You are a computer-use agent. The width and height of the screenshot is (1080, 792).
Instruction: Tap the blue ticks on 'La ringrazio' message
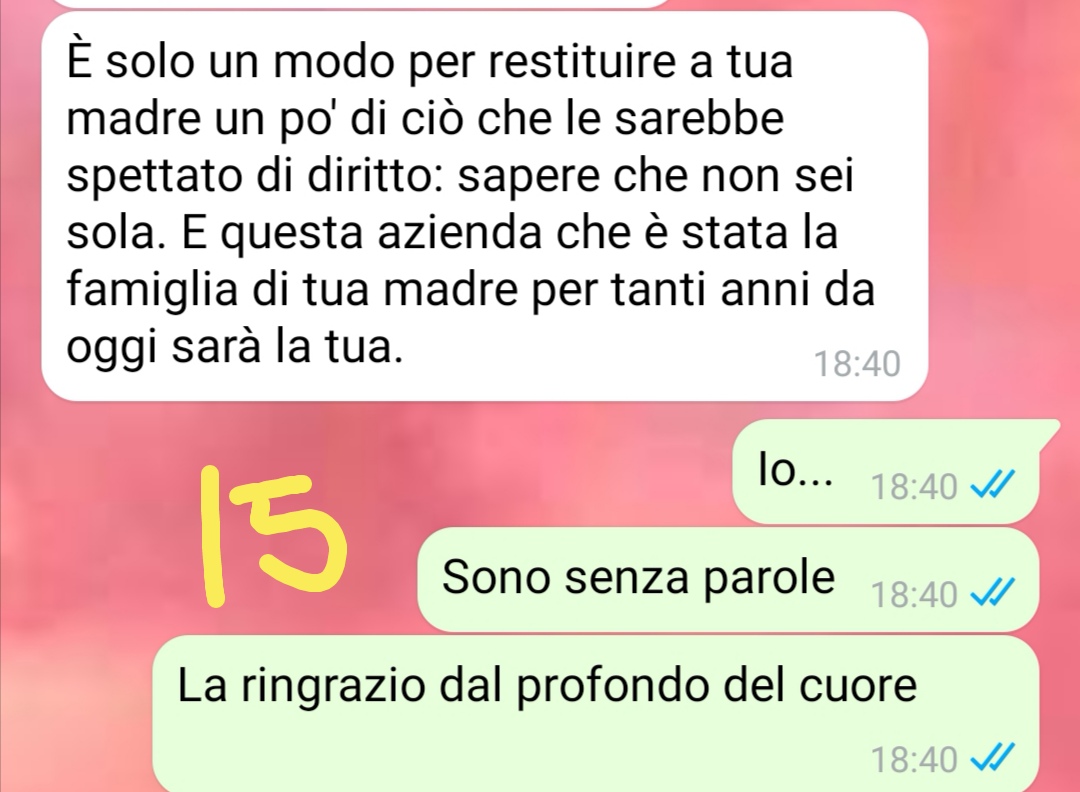click(x=992, y=758)
